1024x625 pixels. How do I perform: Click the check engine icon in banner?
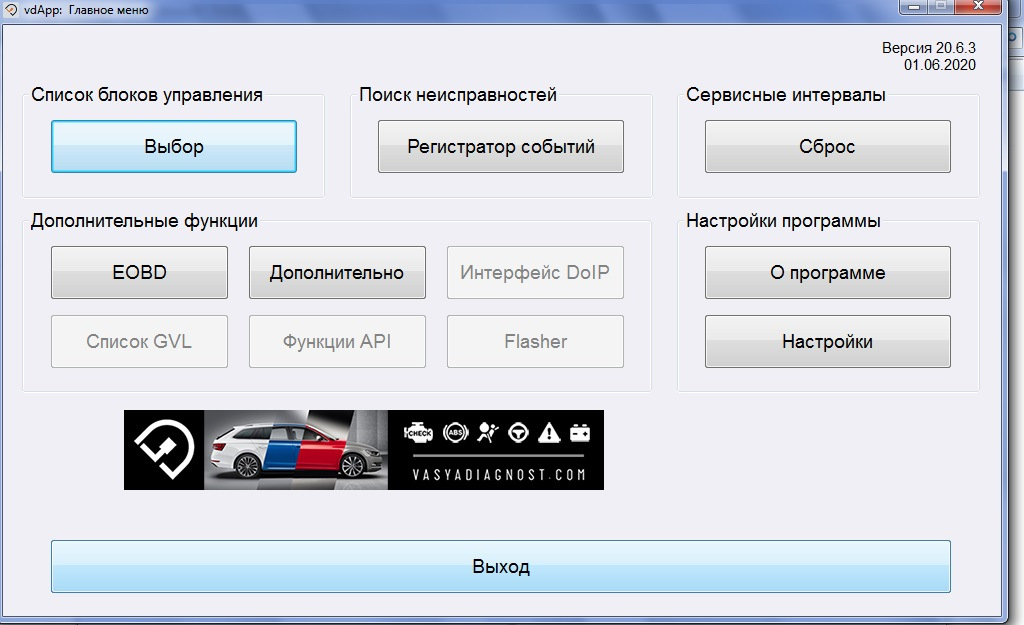419,433
